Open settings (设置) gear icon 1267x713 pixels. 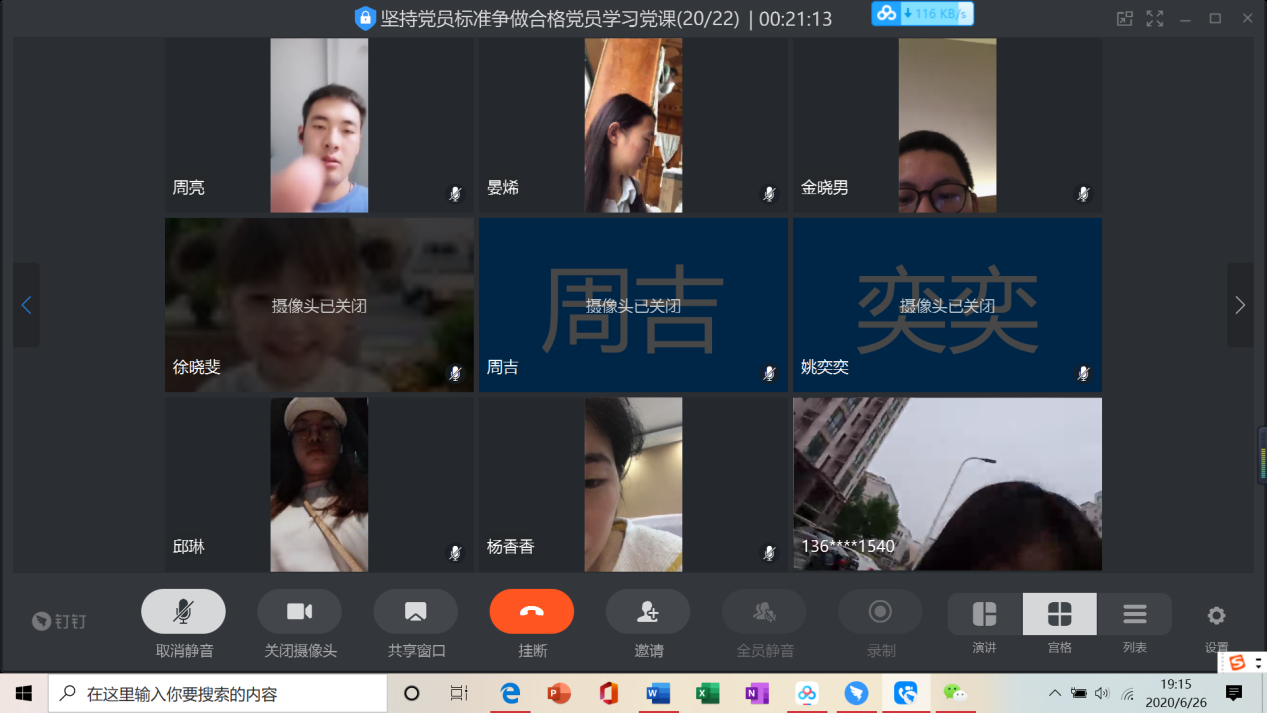[1216, 616]
